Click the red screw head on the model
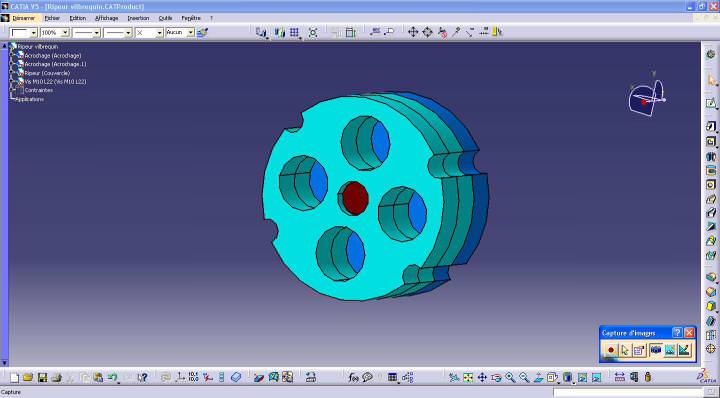The image size is (720, 398). 354,198
